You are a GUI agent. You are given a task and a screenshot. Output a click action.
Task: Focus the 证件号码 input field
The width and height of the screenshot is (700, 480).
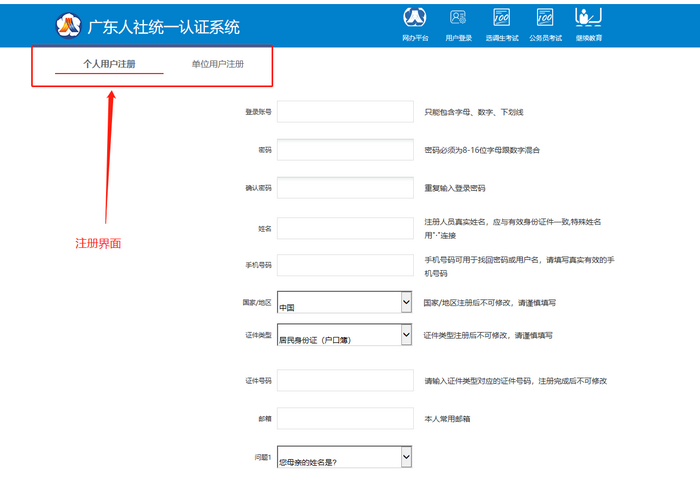(x=345, y=381)
